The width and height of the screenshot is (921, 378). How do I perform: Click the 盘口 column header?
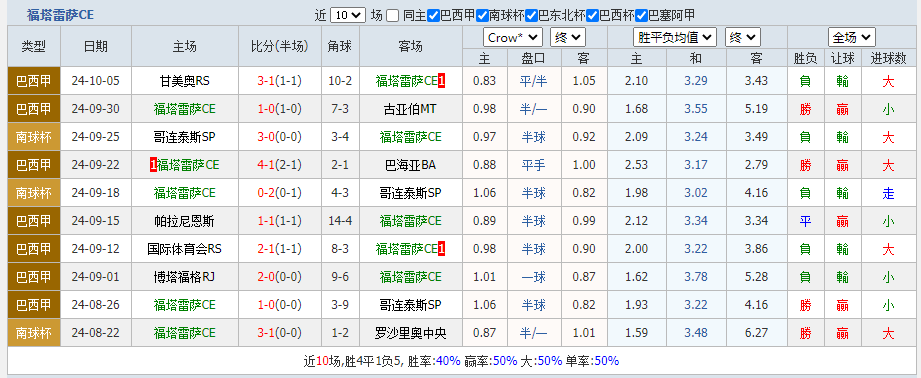click(x=533, y=58)
